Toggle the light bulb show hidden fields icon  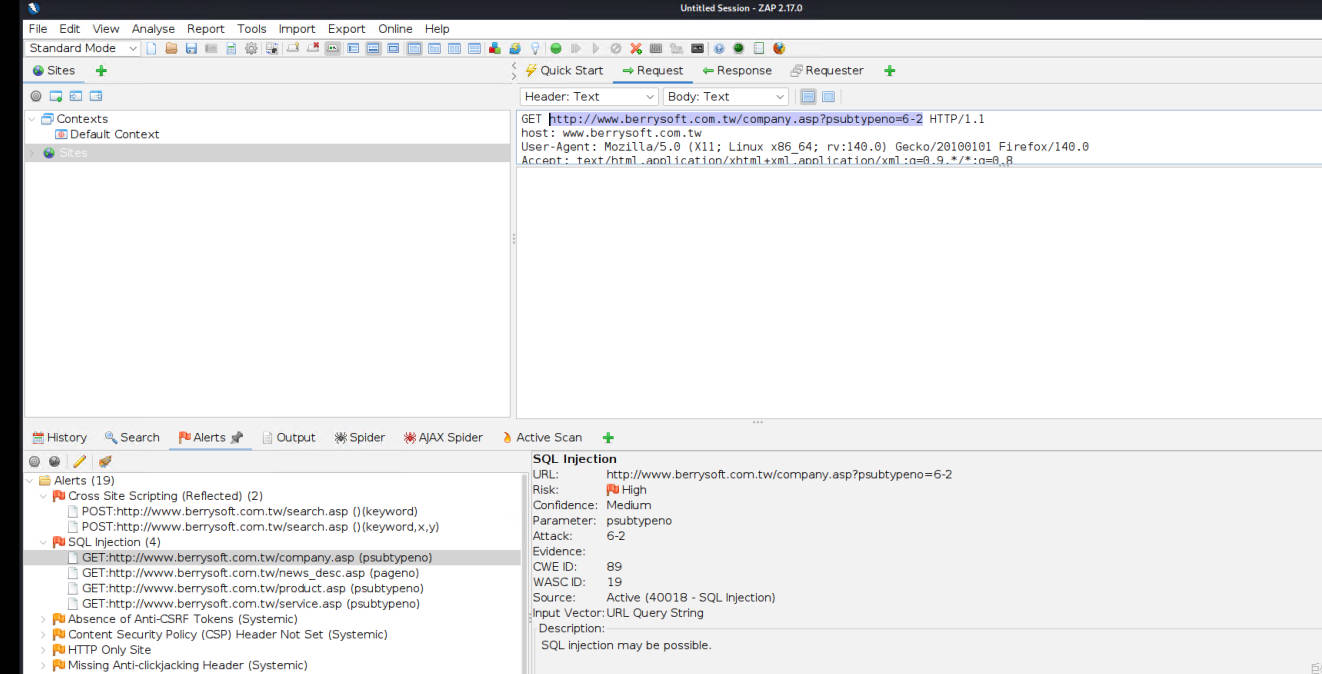coord(535,48)
